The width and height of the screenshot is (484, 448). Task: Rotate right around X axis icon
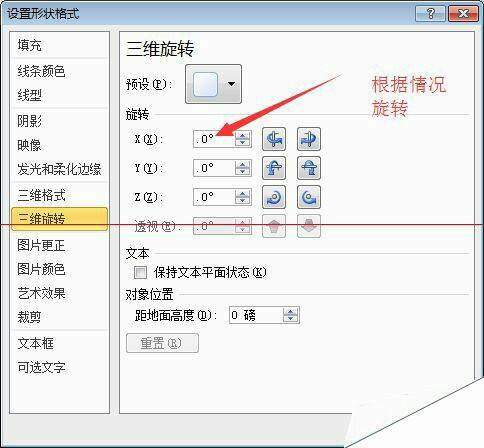click(309, 139)
